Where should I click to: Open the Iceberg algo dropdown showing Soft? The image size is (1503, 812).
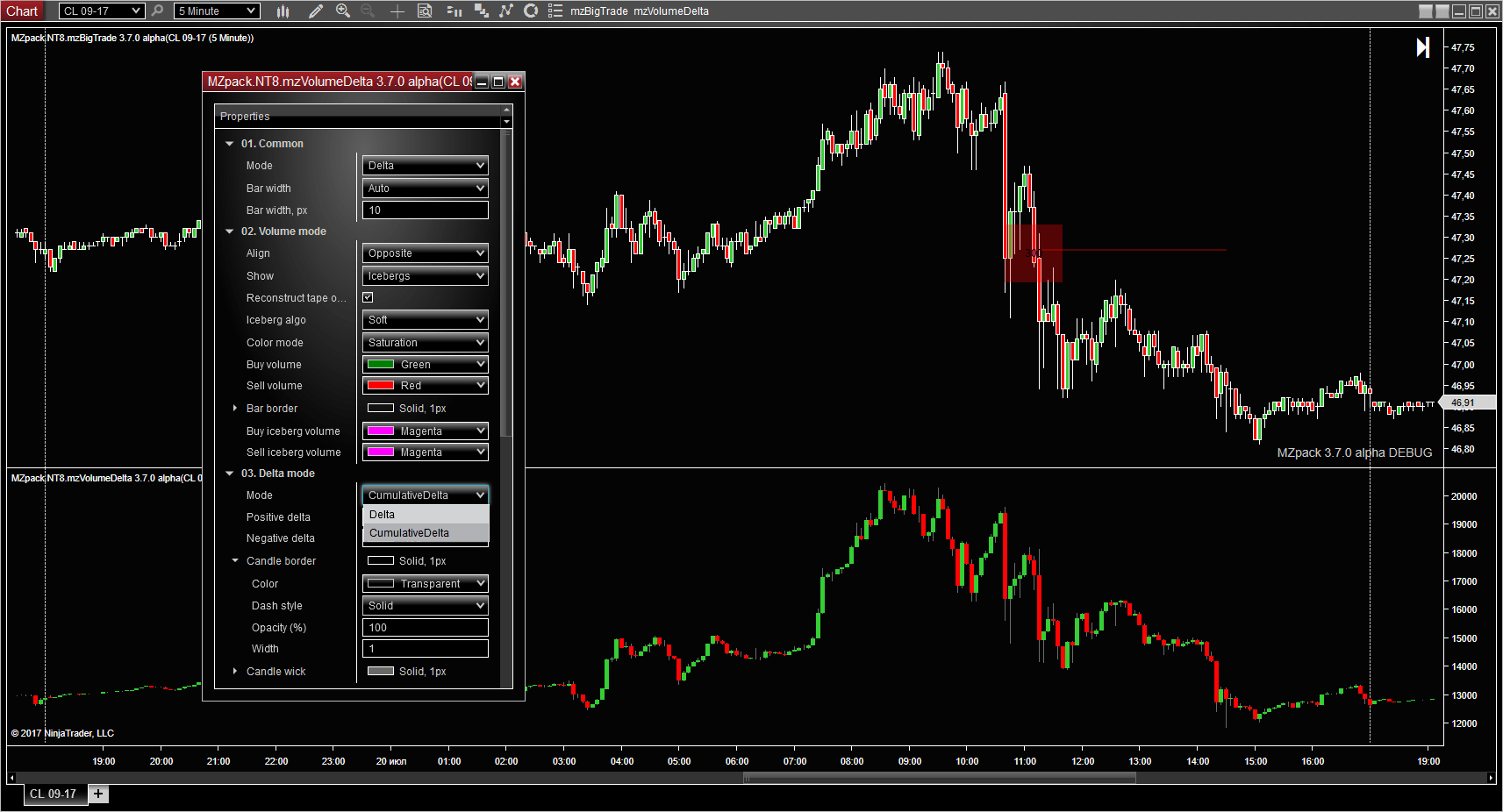[x=426, y=319]
